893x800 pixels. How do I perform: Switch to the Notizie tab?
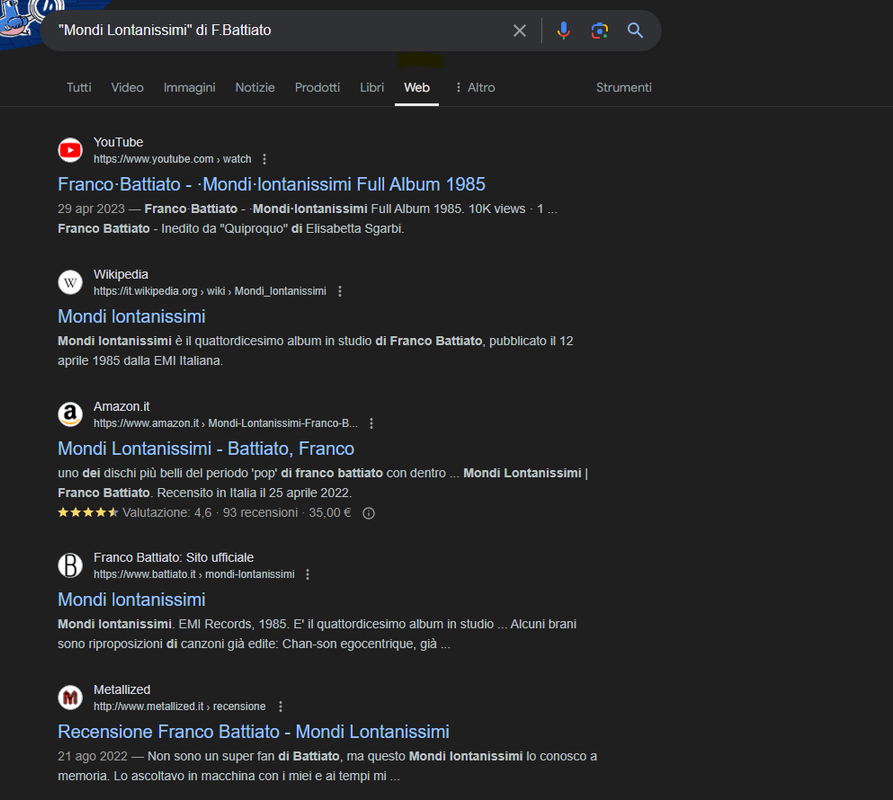[x=255, y=88]
